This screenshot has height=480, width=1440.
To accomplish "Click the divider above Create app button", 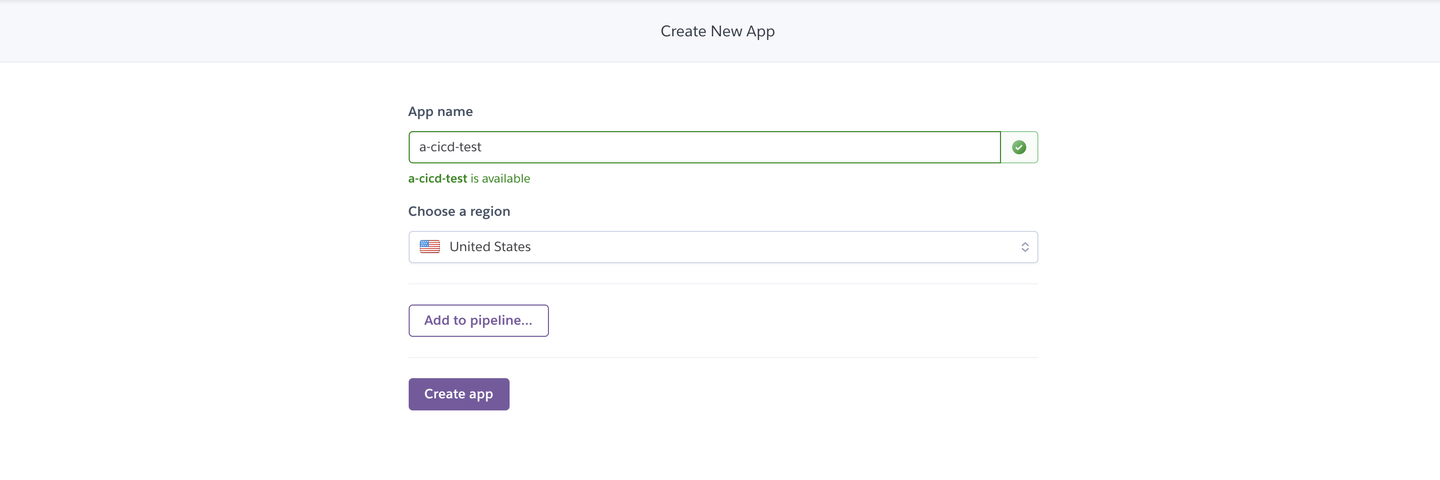I will pyautogui.click(x=722, y=357).
